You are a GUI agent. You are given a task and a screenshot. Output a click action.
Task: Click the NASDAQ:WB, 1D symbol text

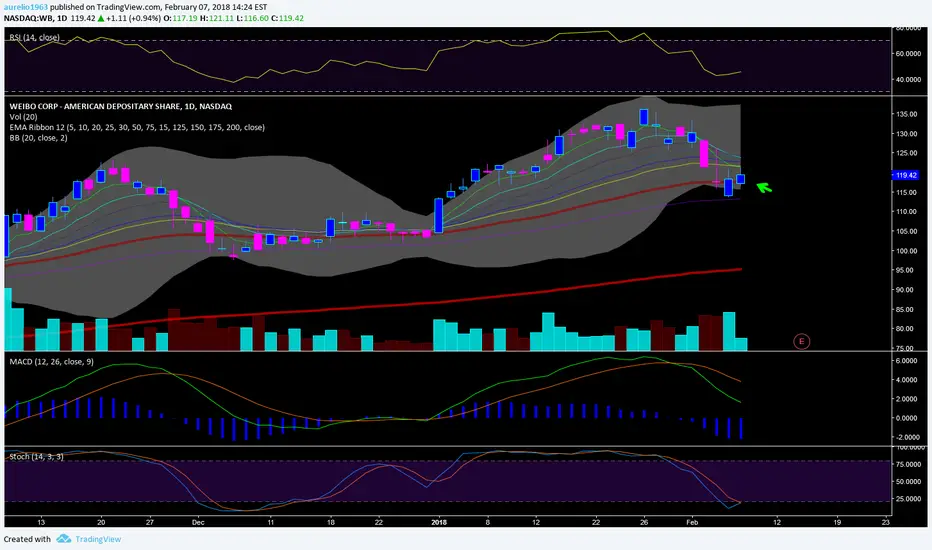(35, 18)
